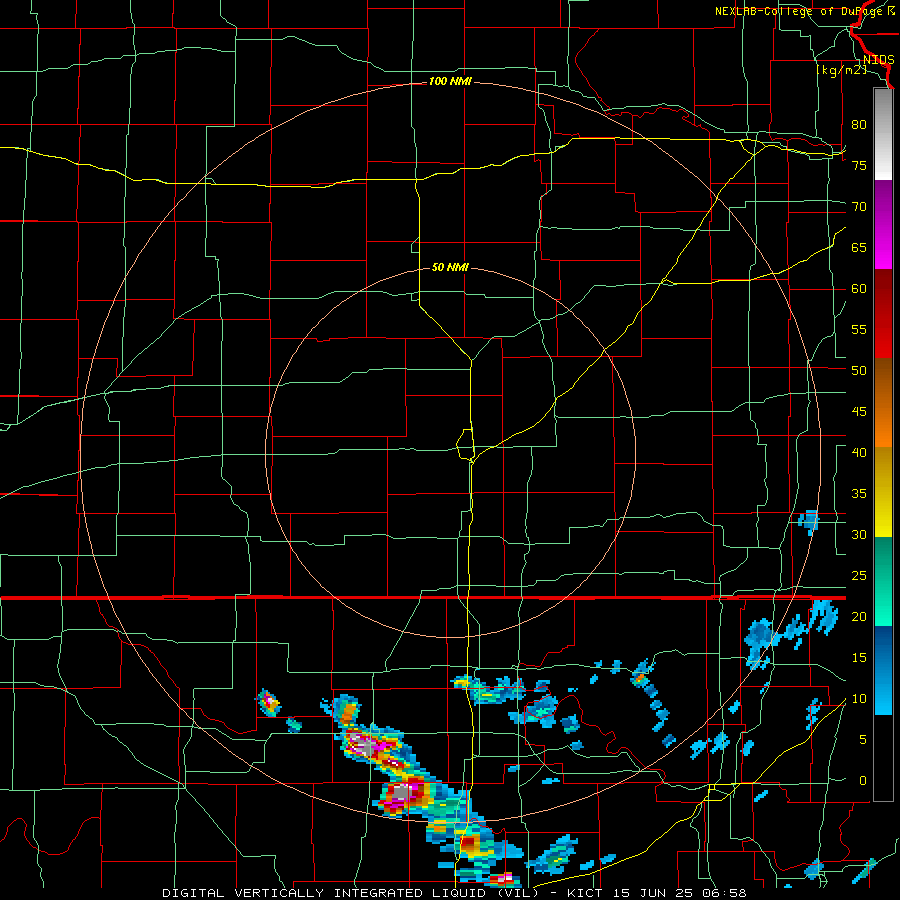Viewport: 900px width, 900px height.
Task: Click the legend value 0
Action: [x=862, y=781]
